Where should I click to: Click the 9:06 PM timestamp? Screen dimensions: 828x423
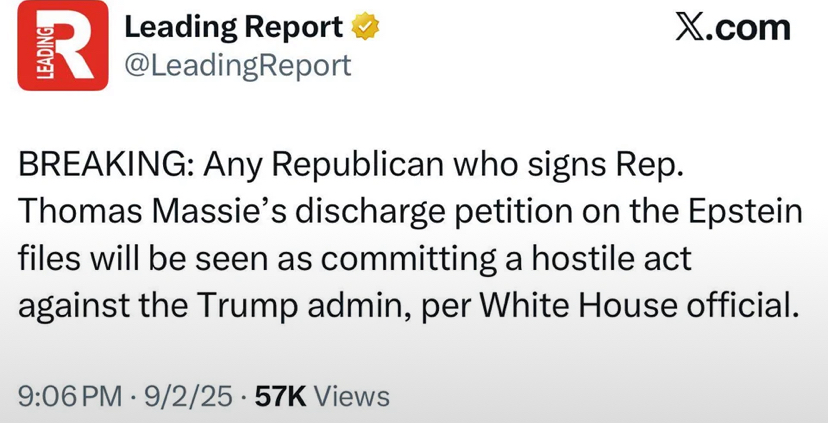70,396
